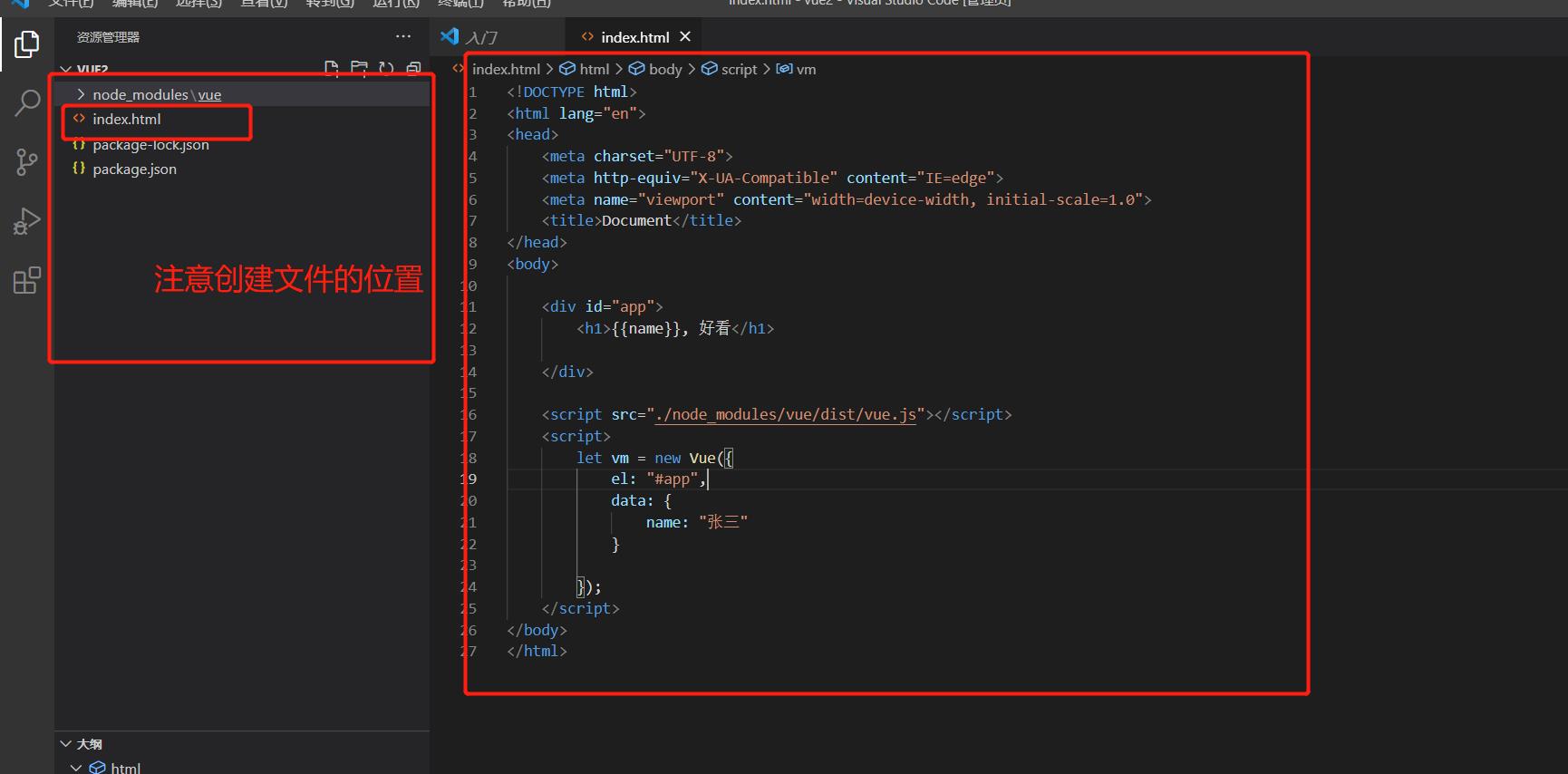The height and width of the screenshot is (774, 1568).
Task: Click the charset="UTF-8" meta line
Action: tap(637, 156)
